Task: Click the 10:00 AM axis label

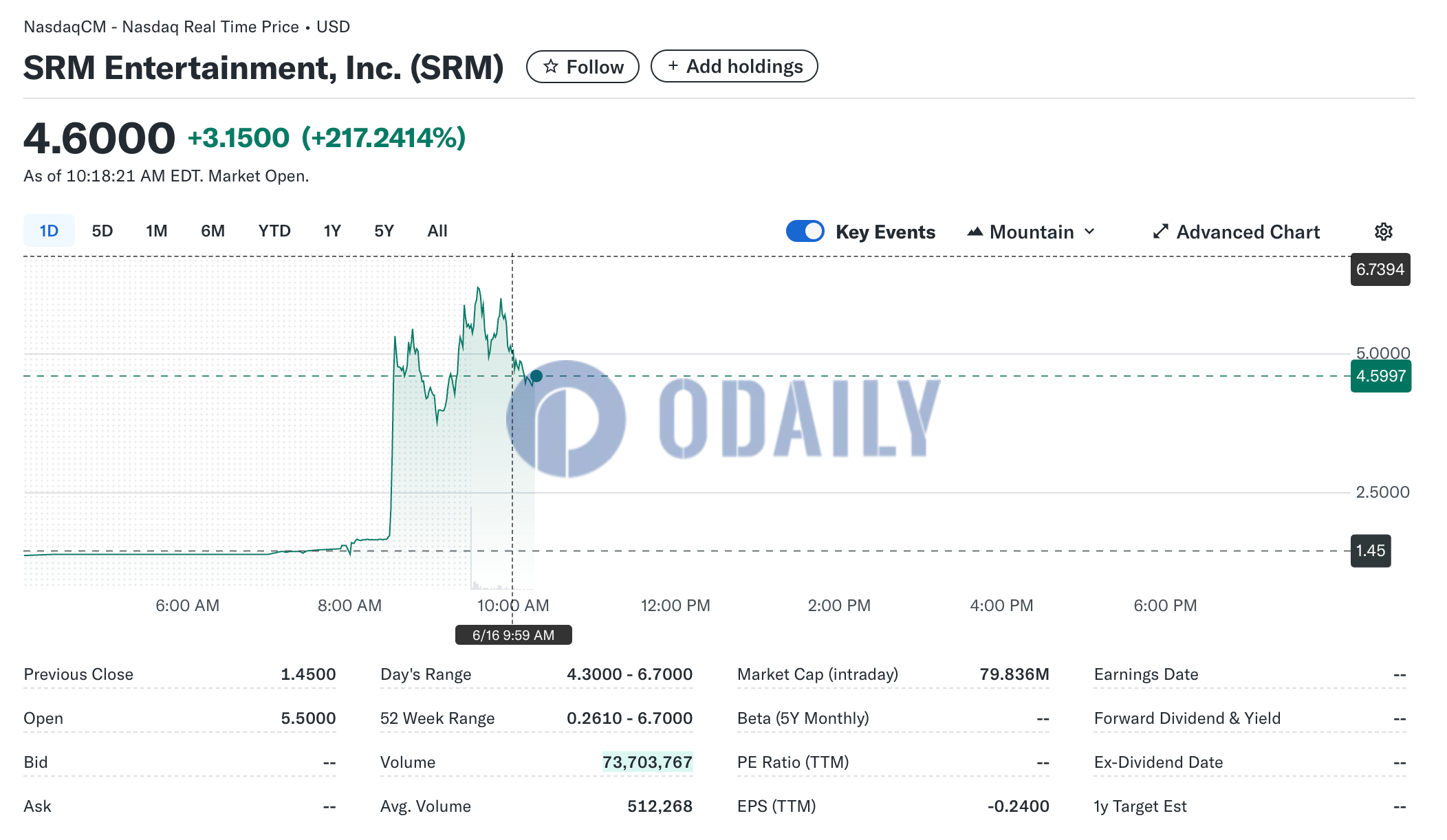Action: (x=513, y=606)
